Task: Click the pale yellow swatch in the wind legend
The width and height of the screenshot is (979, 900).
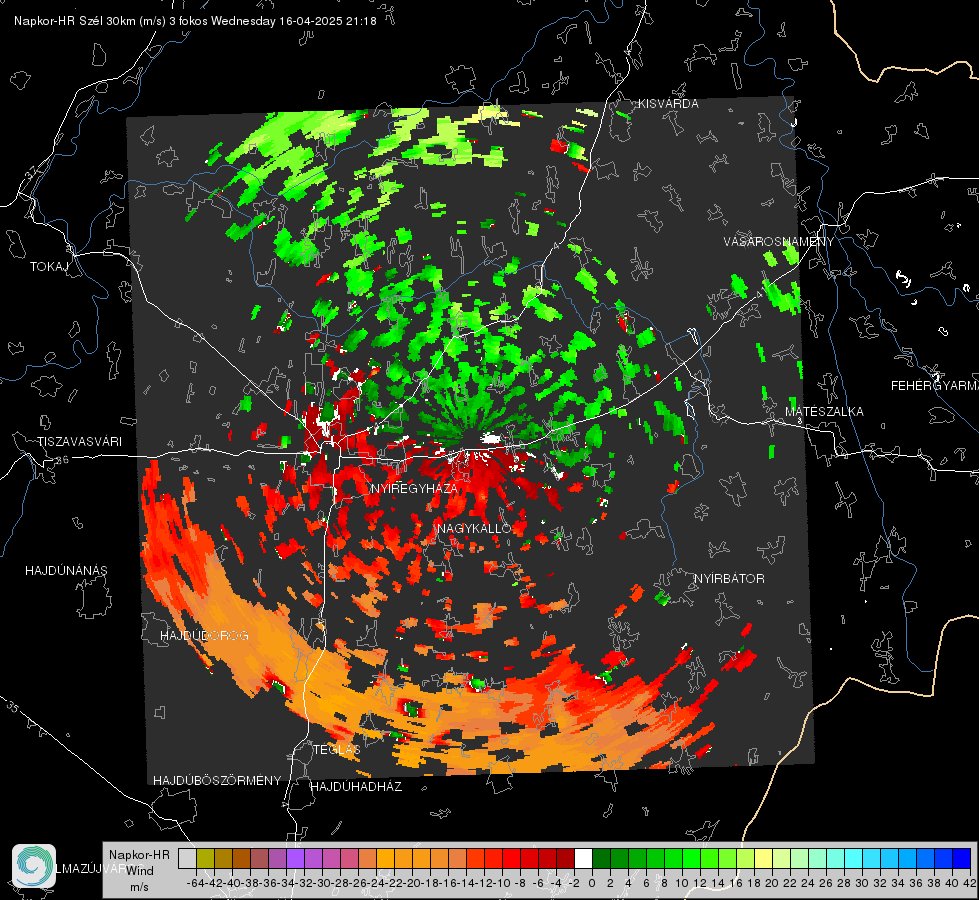Action: 764,859
